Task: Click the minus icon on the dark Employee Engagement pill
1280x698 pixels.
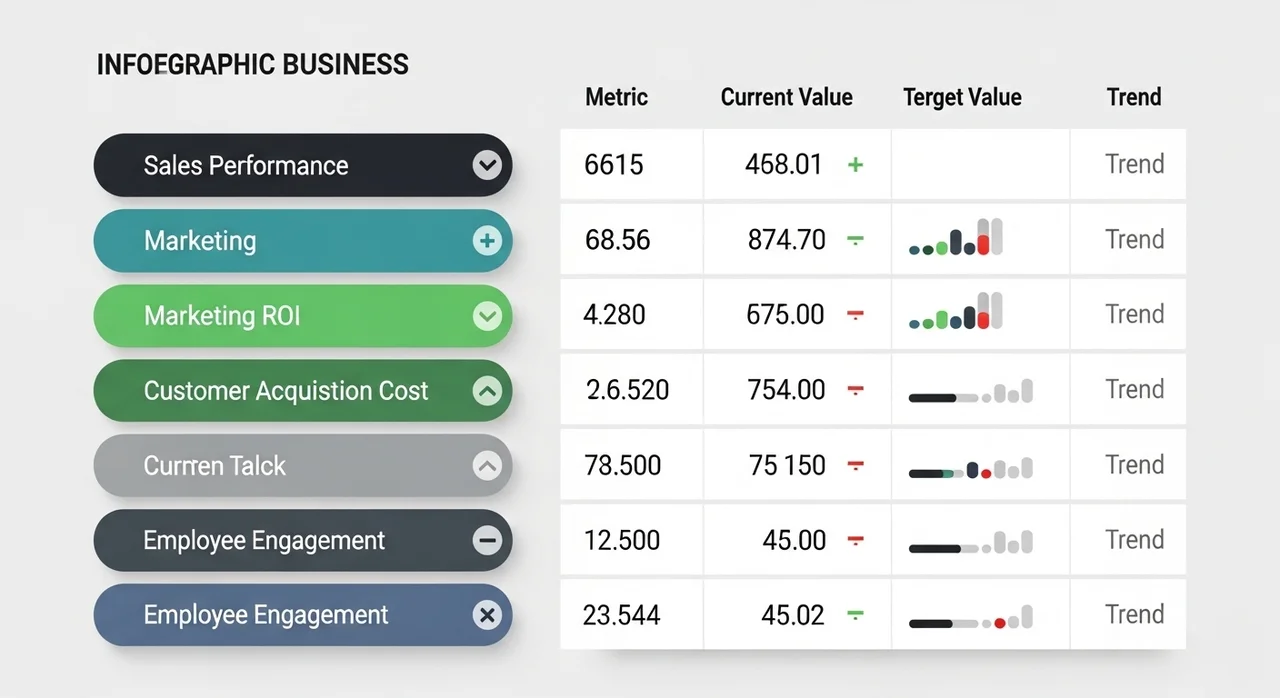Action: click(487, 541)
